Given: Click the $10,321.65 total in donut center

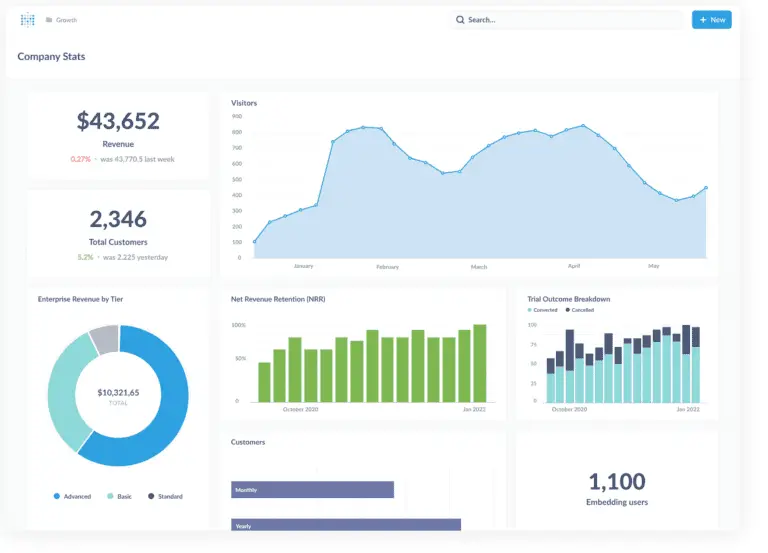Looking at the screenshot, I should click(118, 392).
